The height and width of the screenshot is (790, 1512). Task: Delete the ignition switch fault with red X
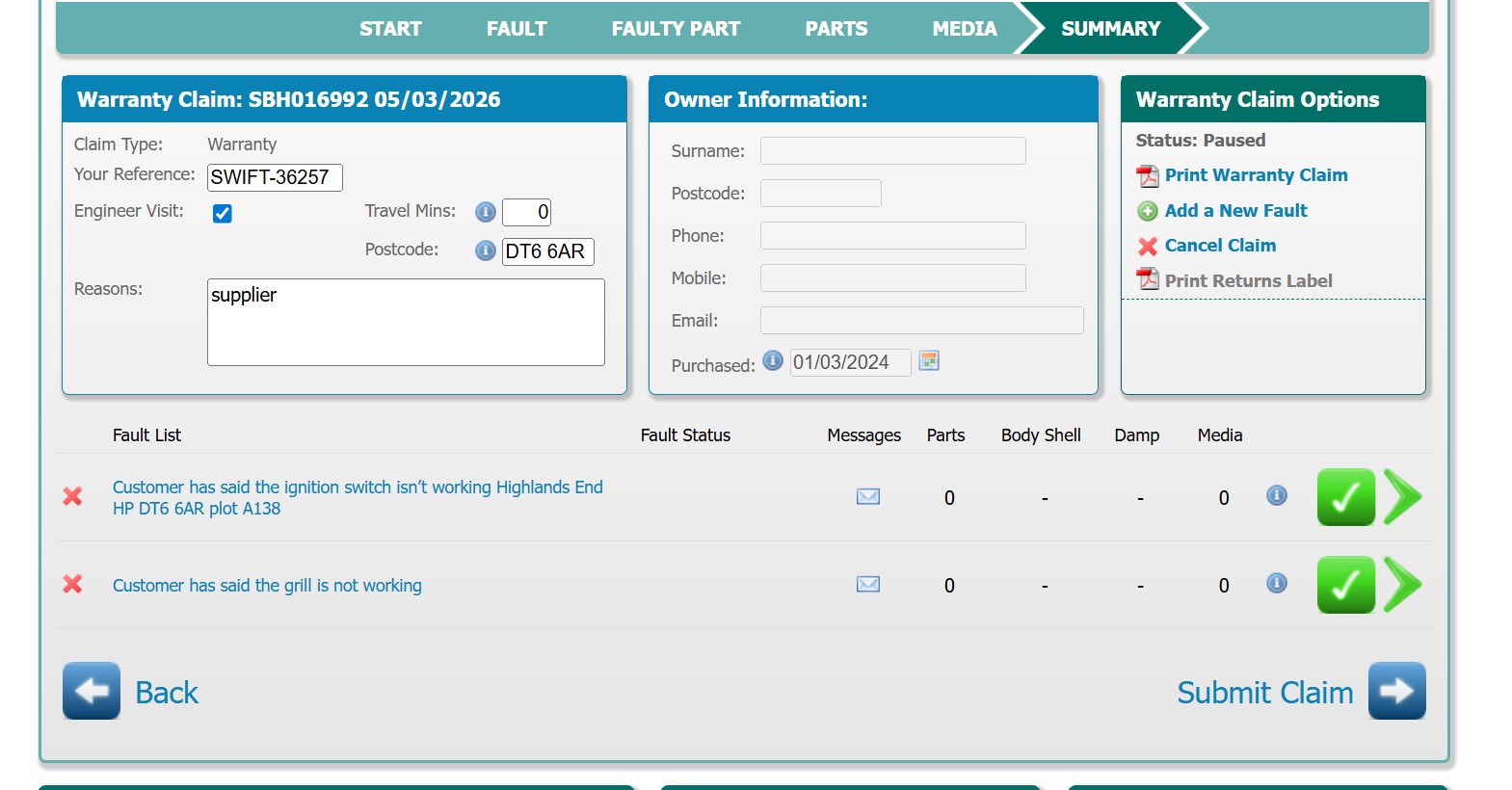[x=72, y=496]
